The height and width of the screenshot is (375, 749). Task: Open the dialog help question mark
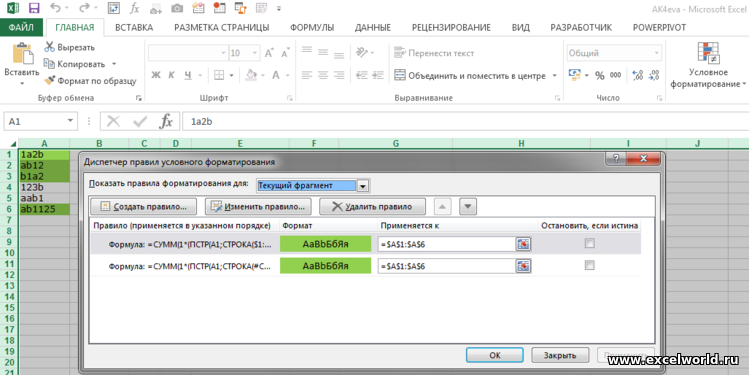616,159
